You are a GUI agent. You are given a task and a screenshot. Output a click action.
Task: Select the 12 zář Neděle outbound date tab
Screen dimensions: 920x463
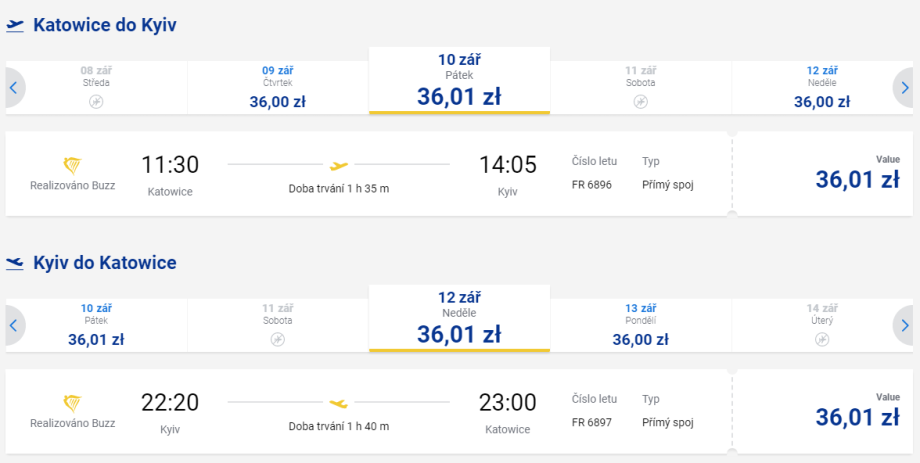pos(821,88)
